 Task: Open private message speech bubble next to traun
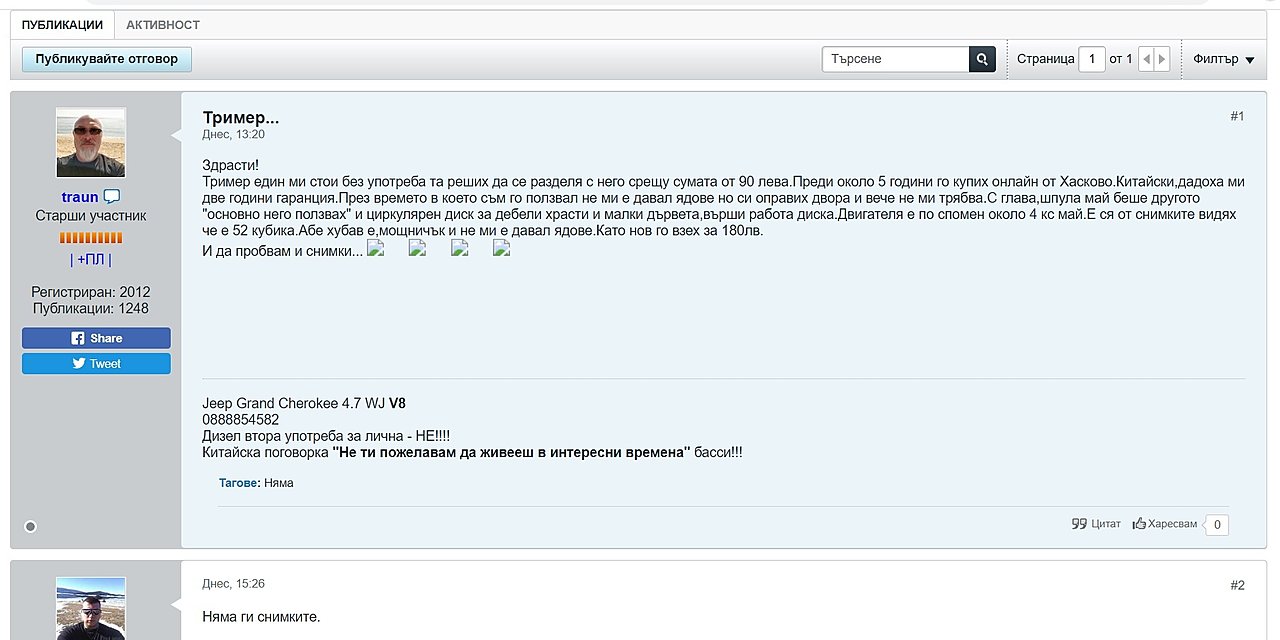coord(112,197)
